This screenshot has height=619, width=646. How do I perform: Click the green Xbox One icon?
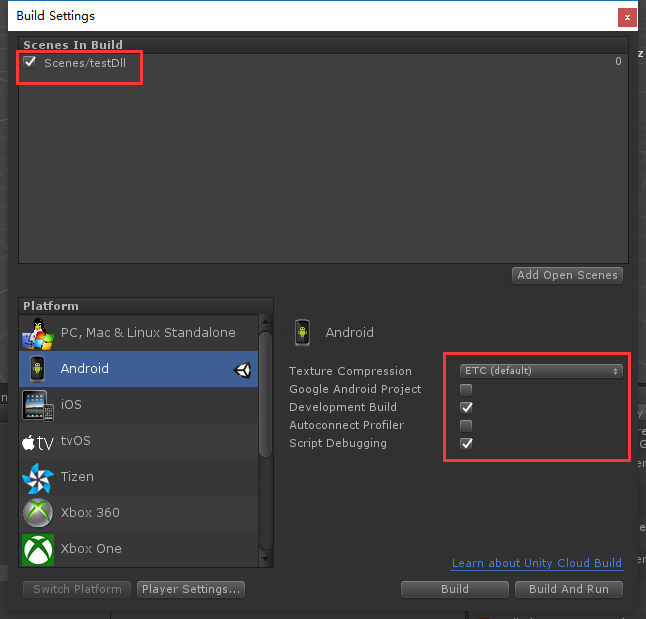[37, 550]
